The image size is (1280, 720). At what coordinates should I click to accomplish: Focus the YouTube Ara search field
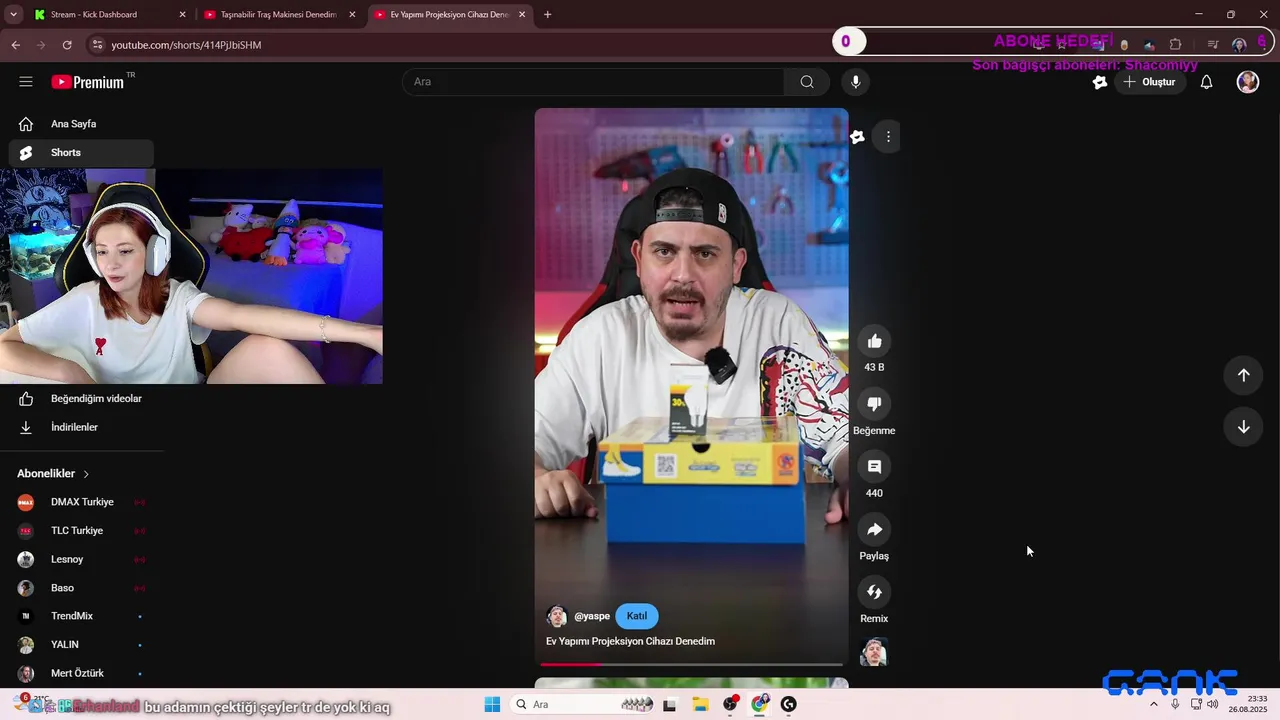(593, 82)
